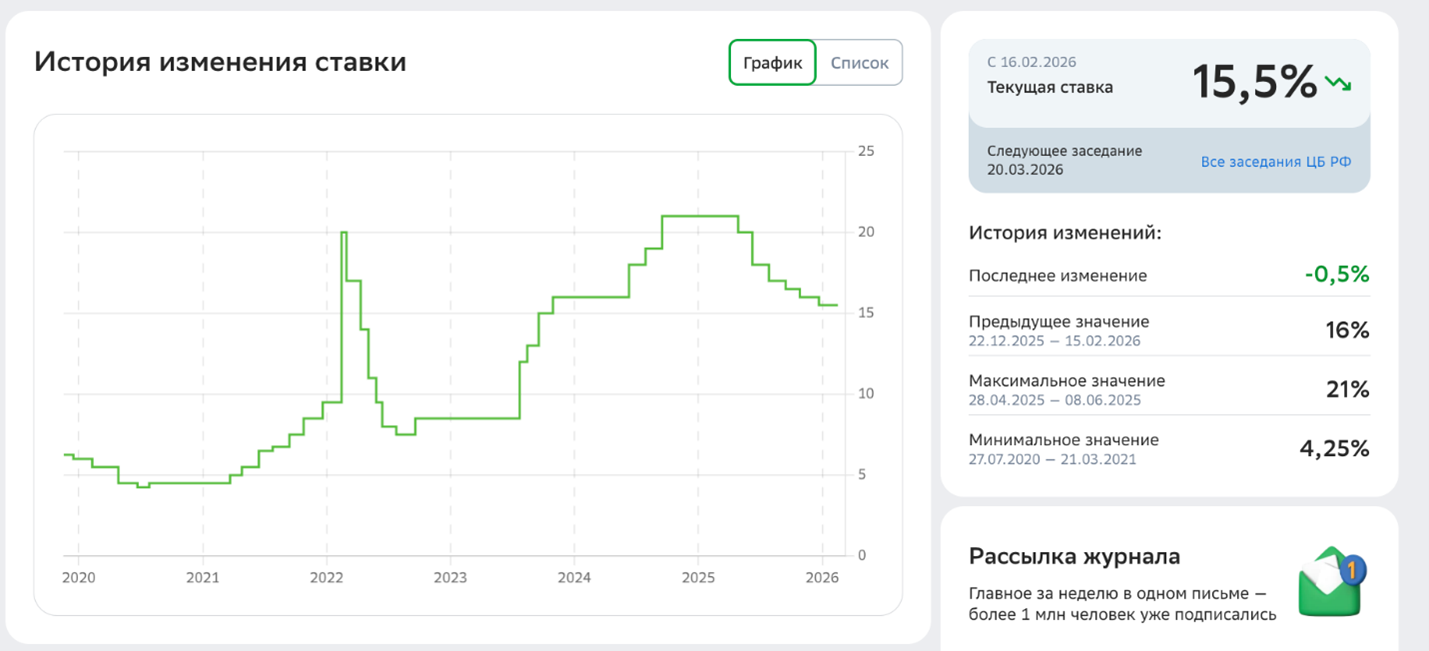Click the 25 value on the rate axis

[866, 151]
